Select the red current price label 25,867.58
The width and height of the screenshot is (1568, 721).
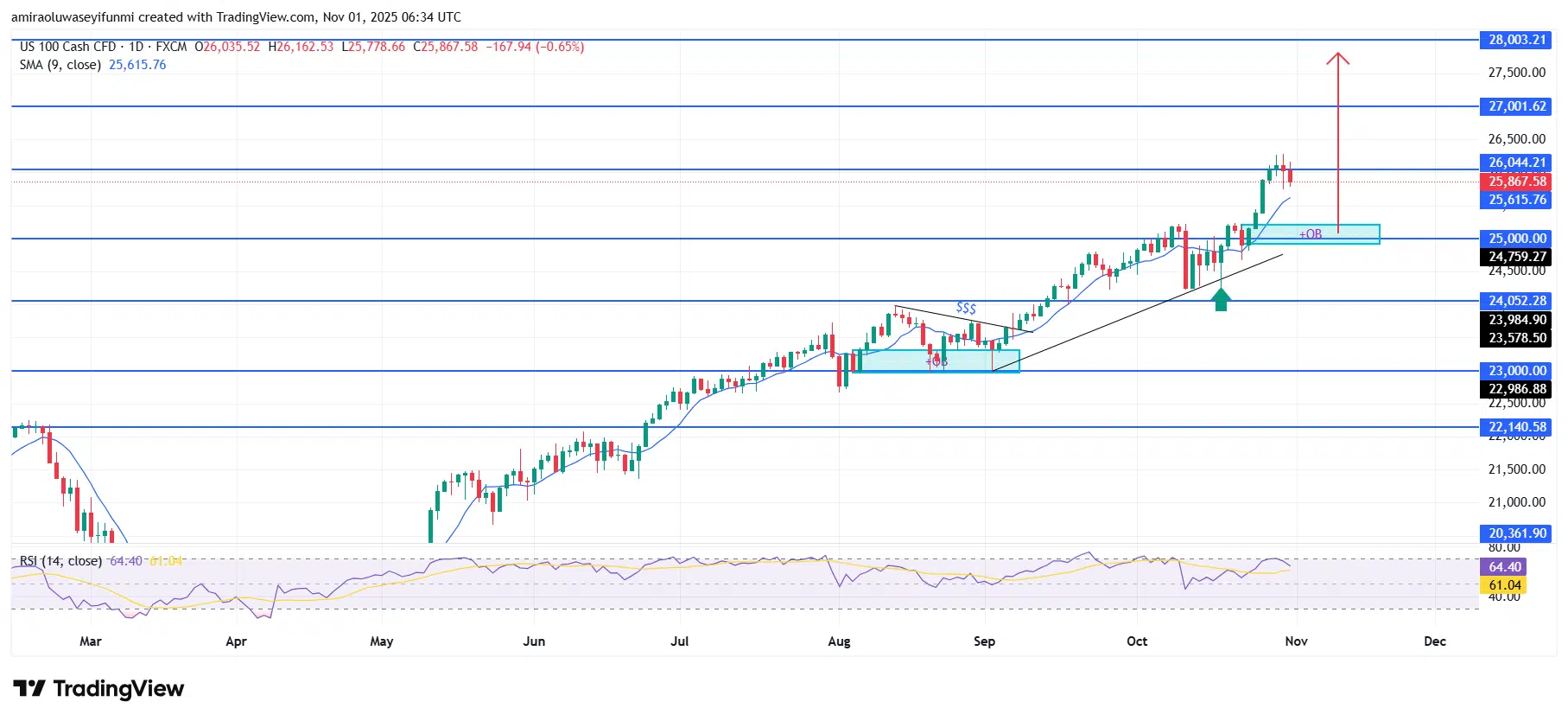1516,182
